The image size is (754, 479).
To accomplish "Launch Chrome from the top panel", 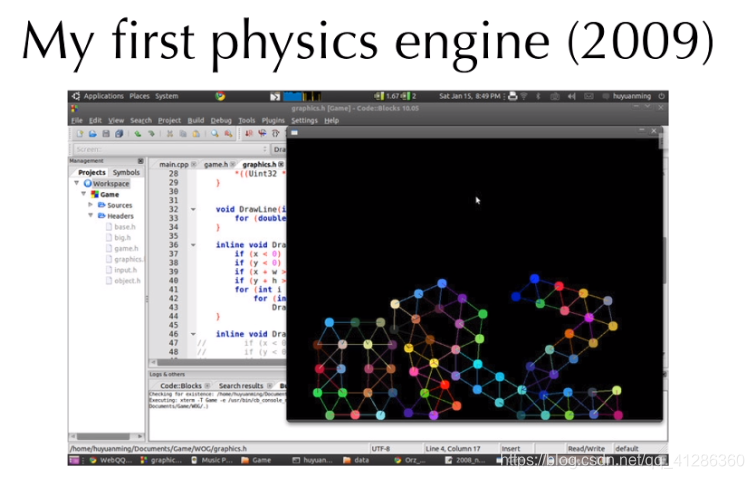I will [x=220, y=96].
